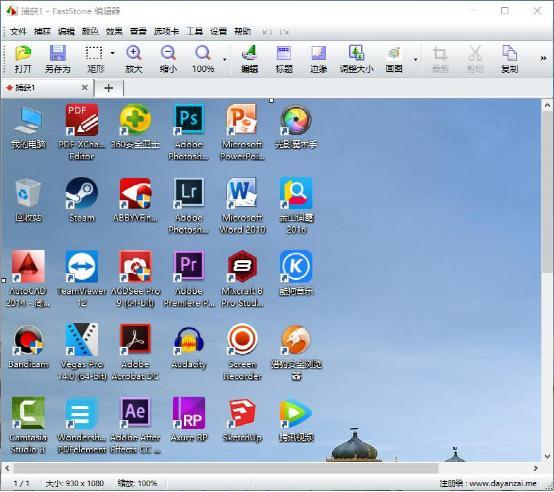Viewport: 554px width, 492px height.
Task: Click the Screen Recorder icon
Action: coord(242,339)
